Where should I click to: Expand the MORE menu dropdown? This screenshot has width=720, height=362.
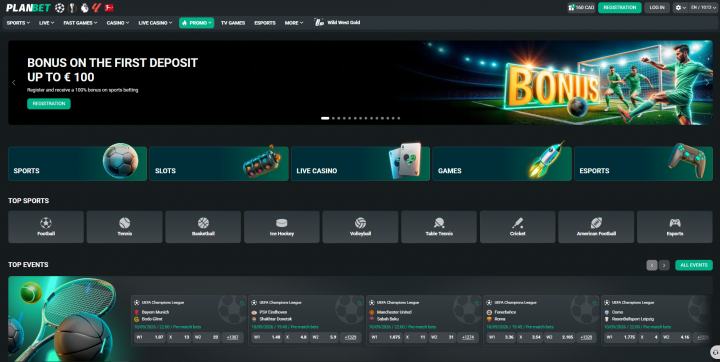click(x=294, y=23)
